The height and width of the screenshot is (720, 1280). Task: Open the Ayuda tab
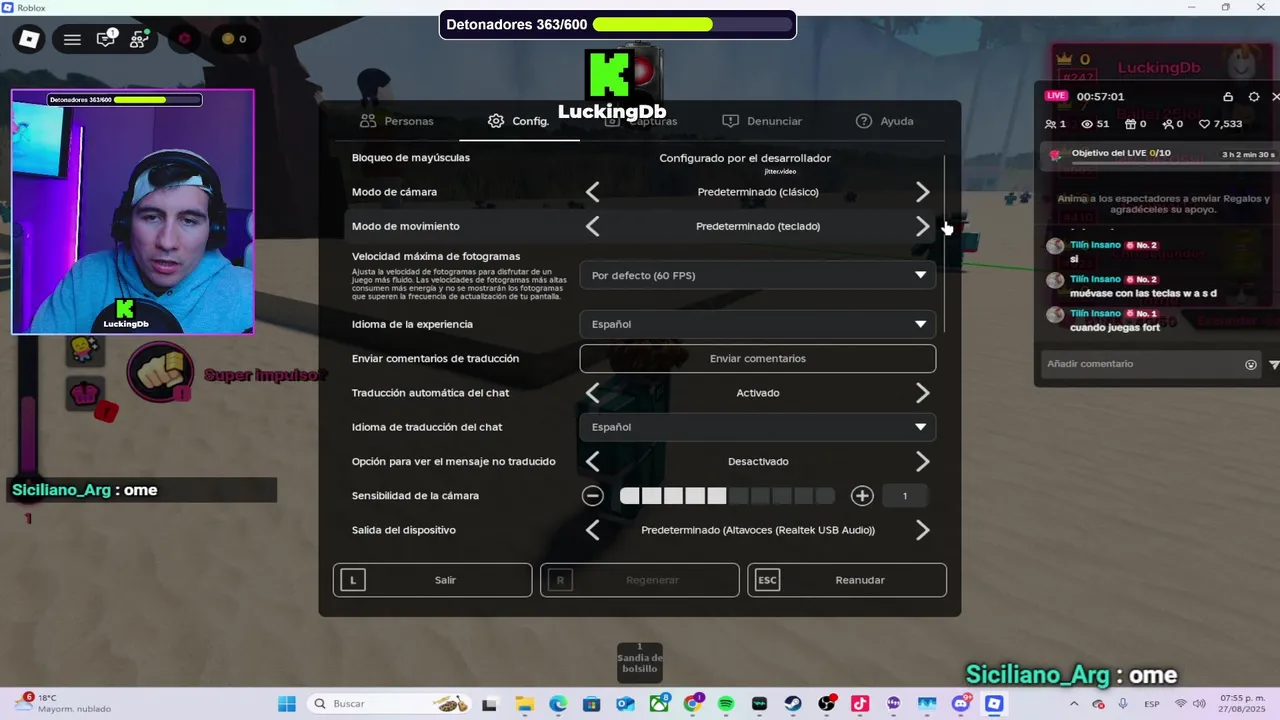coord(885,121)
